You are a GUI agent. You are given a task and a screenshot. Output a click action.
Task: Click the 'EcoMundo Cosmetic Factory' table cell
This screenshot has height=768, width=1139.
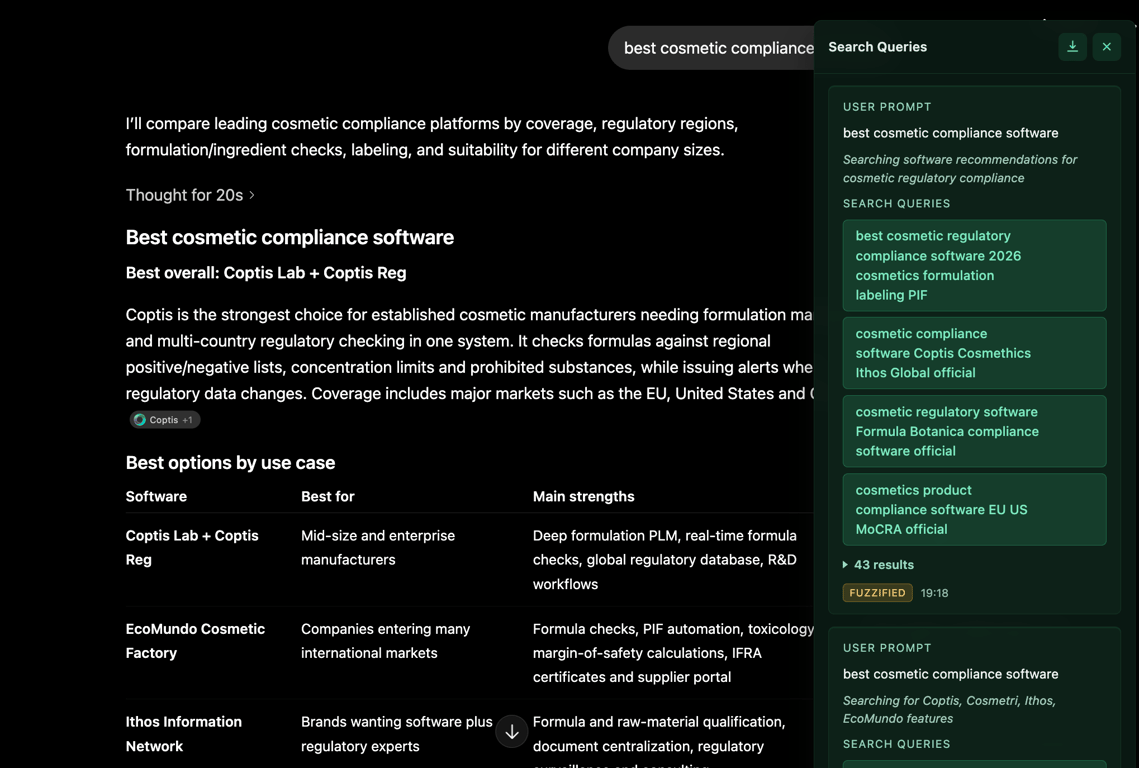pos(195,641)
